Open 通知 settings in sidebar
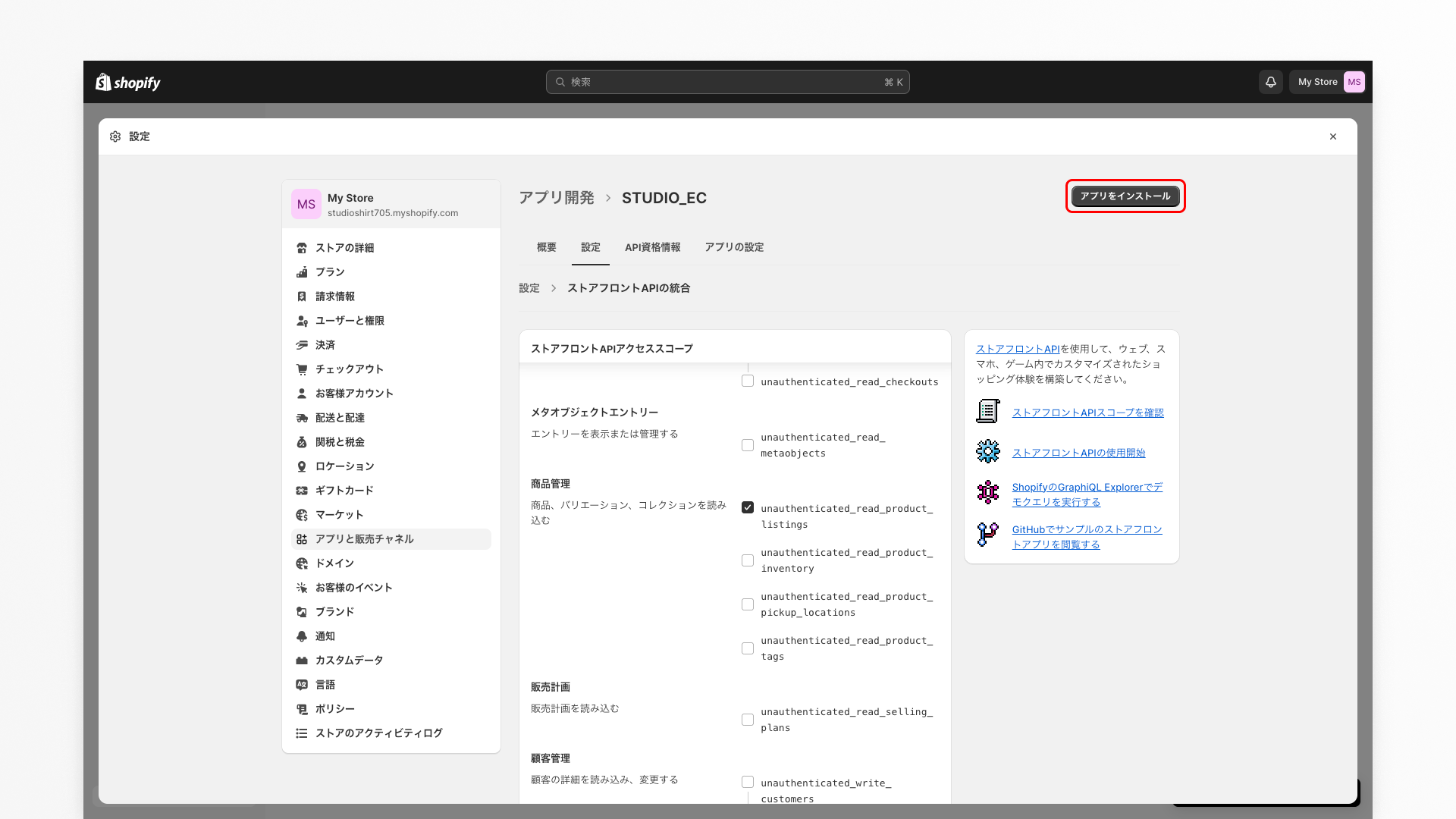Screen dimensions: 1456x819 pos(391,636)
